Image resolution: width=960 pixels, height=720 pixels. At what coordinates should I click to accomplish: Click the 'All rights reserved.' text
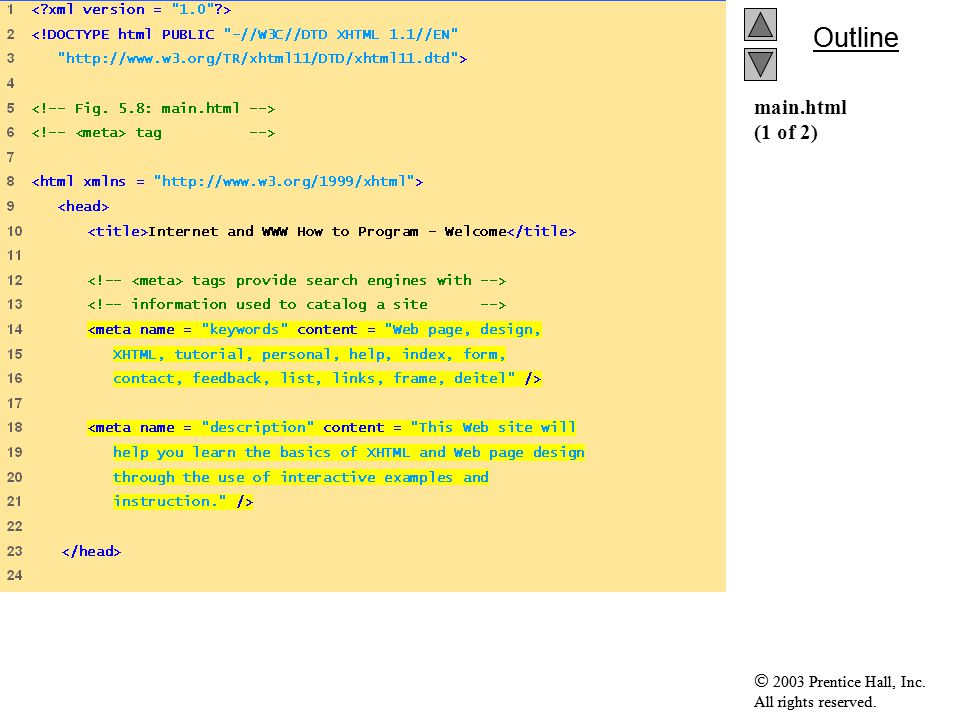tap(814, 702)
